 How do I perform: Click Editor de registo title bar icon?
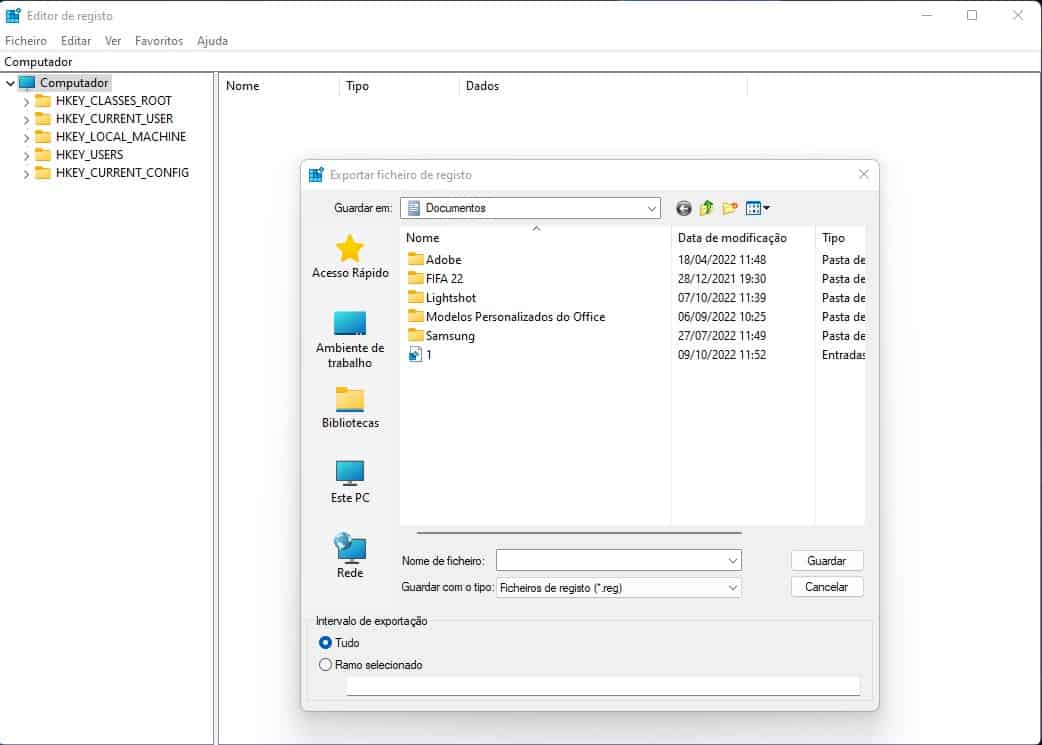point(13,15)
